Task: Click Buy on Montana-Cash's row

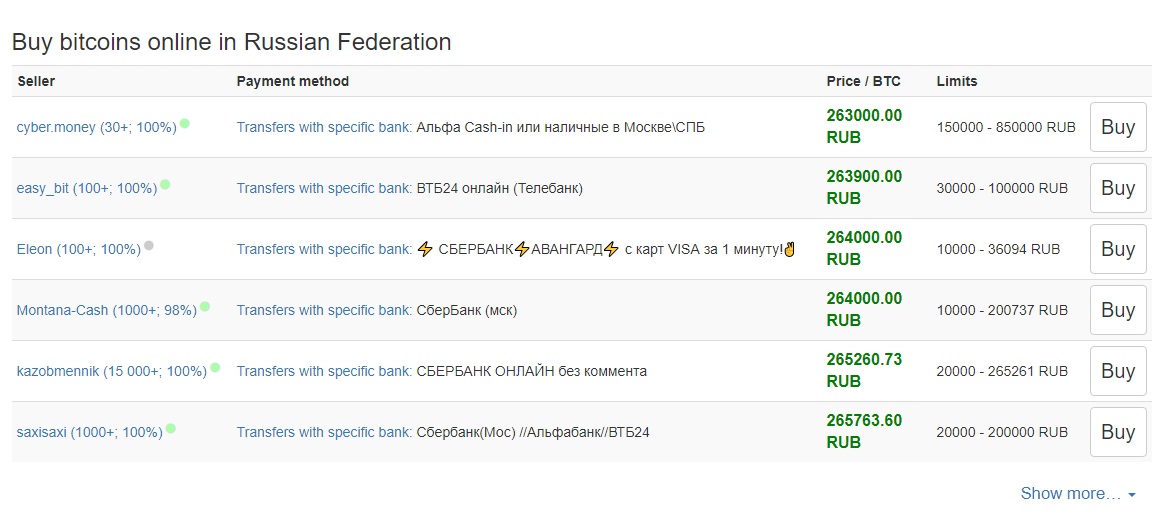Action: click(1117, 310)
